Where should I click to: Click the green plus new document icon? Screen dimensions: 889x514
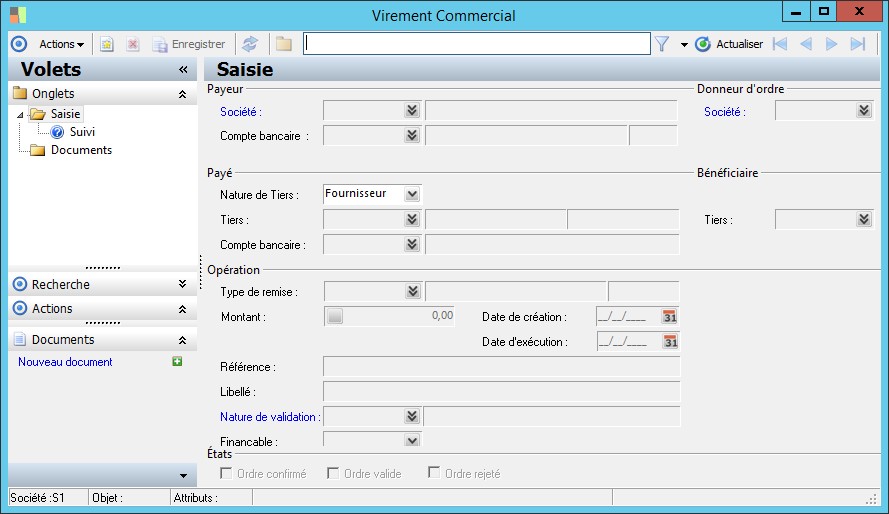[177, 362]
